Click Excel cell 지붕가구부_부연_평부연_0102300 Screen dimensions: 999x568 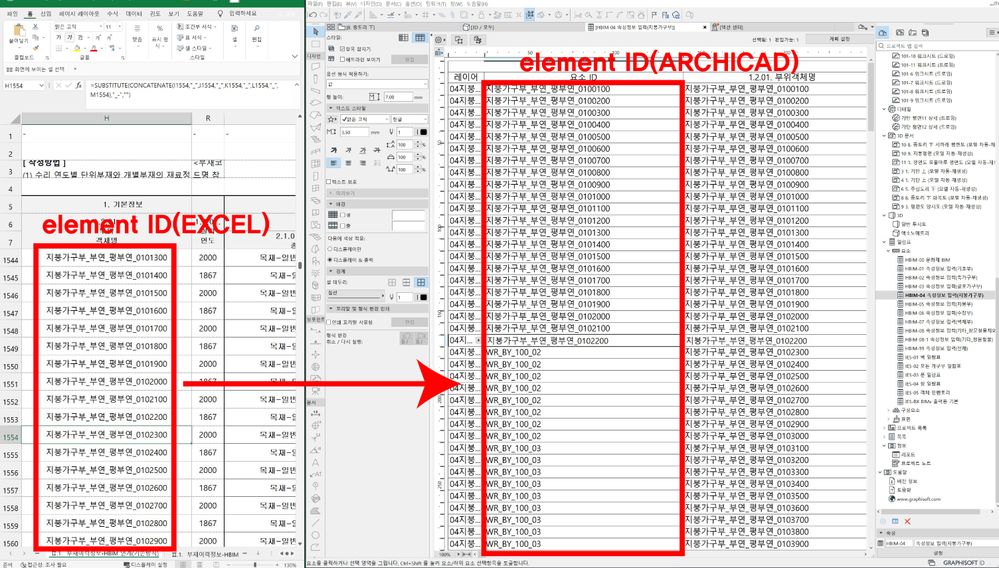coord(106,434)
